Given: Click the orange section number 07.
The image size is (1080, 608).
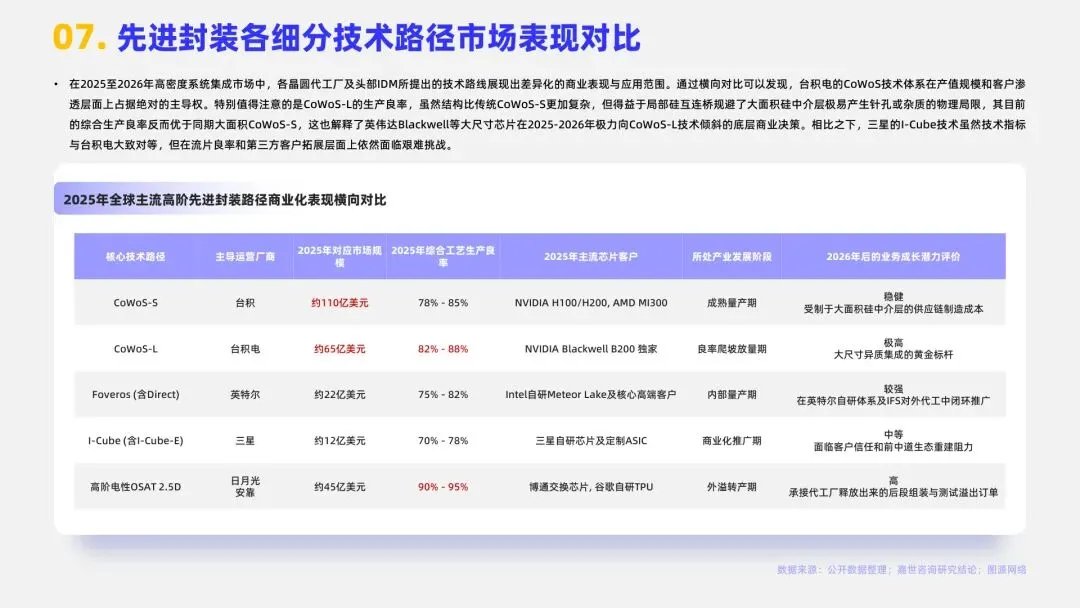Looking at the screenshot, I should pyautogui.click(x=79, y=37).
